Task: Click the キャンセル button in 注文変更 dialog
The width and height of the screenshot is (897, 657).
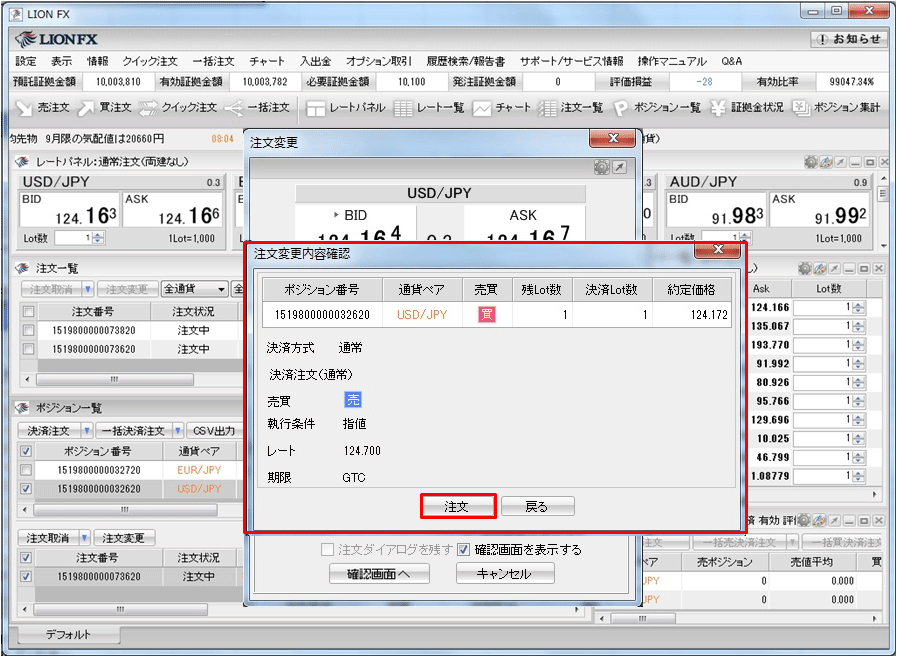Action: click(505, 574)
